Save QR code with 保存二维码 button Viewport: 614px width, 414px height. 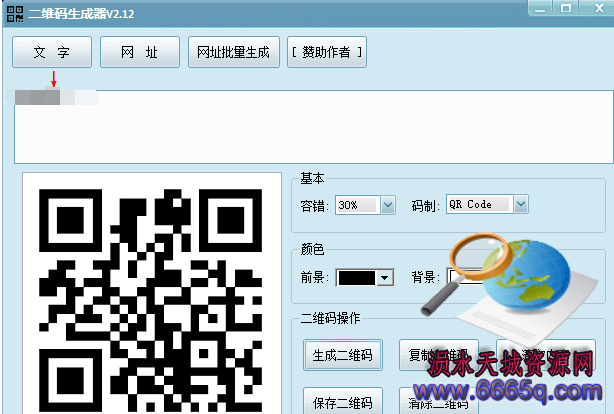coord(343,401)
